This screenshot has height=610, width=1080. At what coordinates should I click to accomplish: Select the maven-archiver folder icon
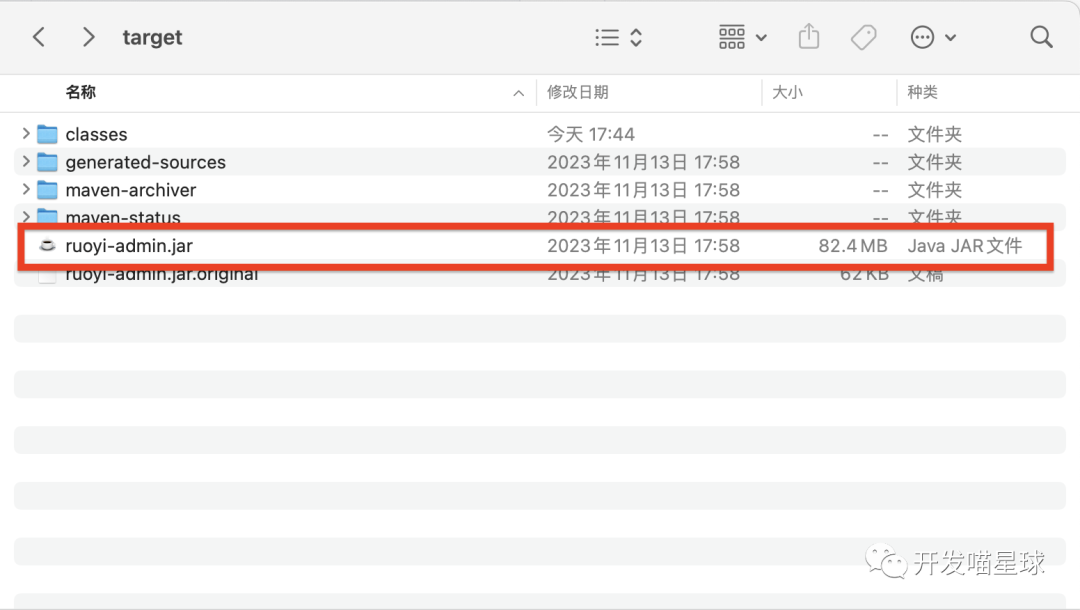[47, 189]
